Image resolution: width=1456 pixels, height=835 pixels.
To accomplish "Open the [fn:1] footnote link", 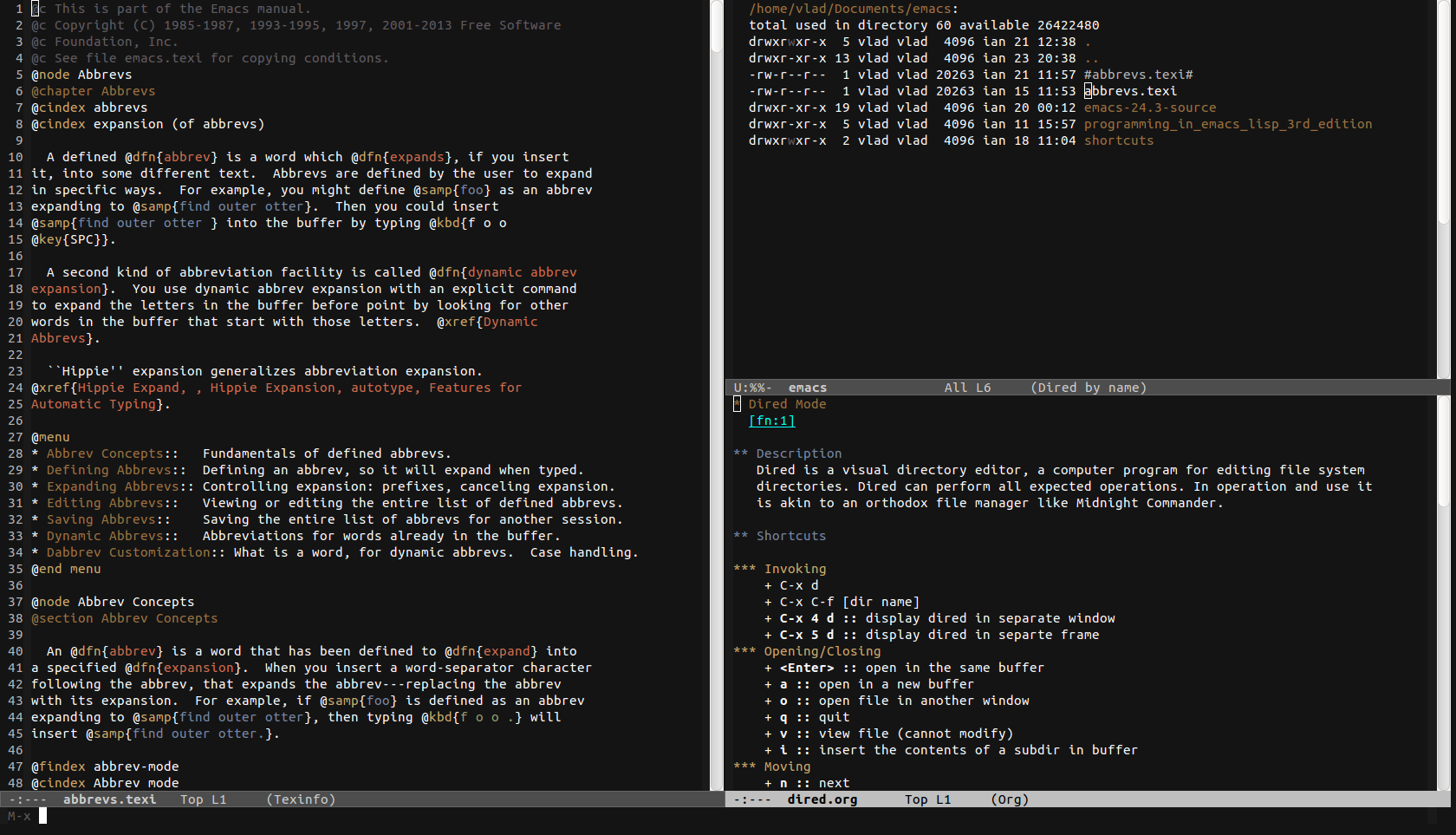I will tap(771, 421).
